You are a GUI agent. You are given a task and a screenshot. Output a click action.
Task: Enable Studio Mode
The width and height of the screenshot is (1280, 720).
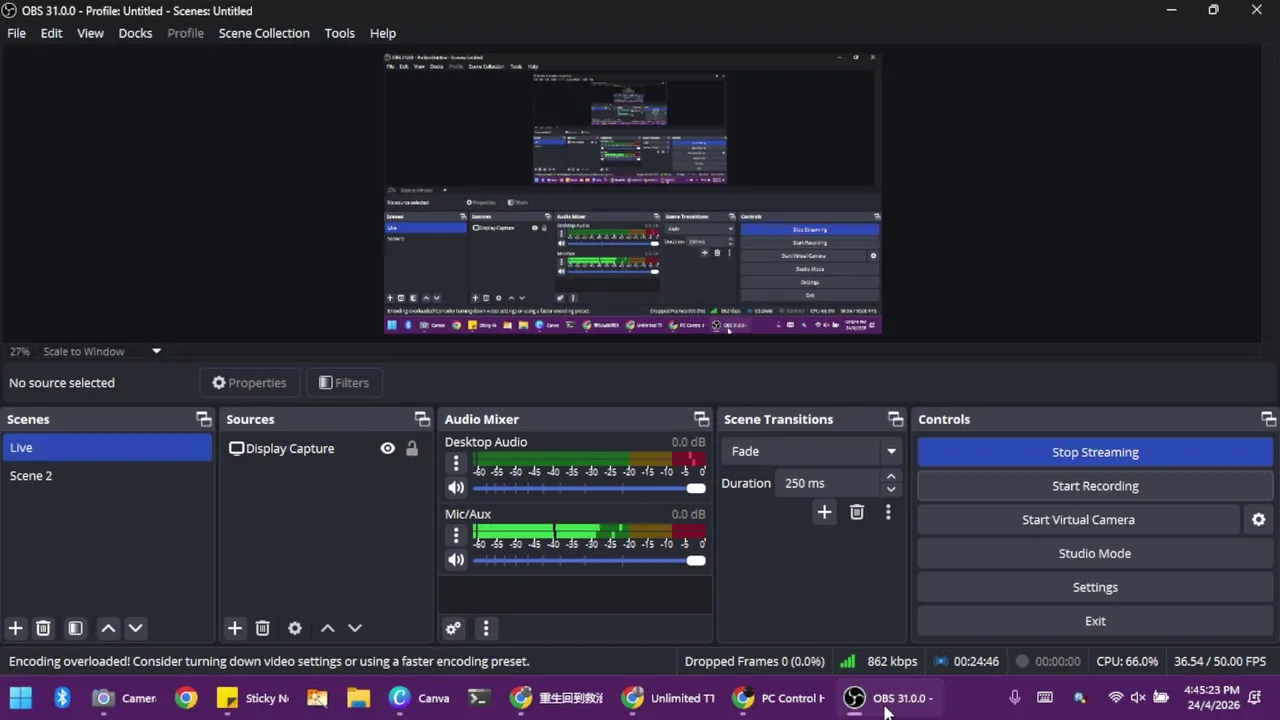[1095, 553]
